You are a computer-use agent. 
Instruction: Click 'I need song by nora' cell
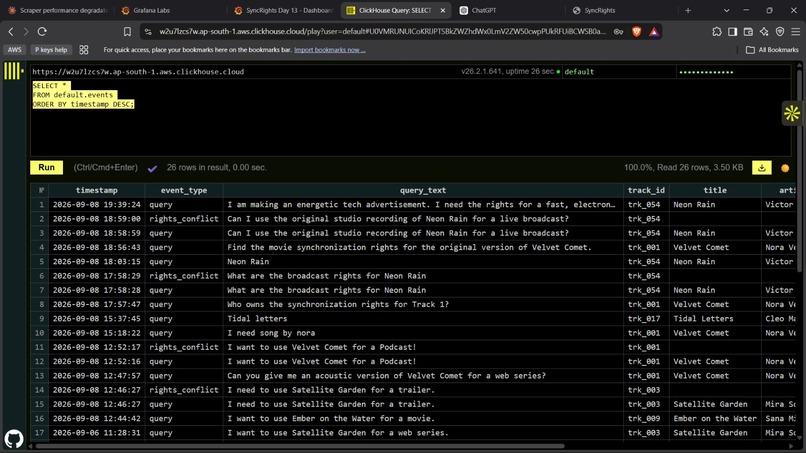(x=423, y=333)
